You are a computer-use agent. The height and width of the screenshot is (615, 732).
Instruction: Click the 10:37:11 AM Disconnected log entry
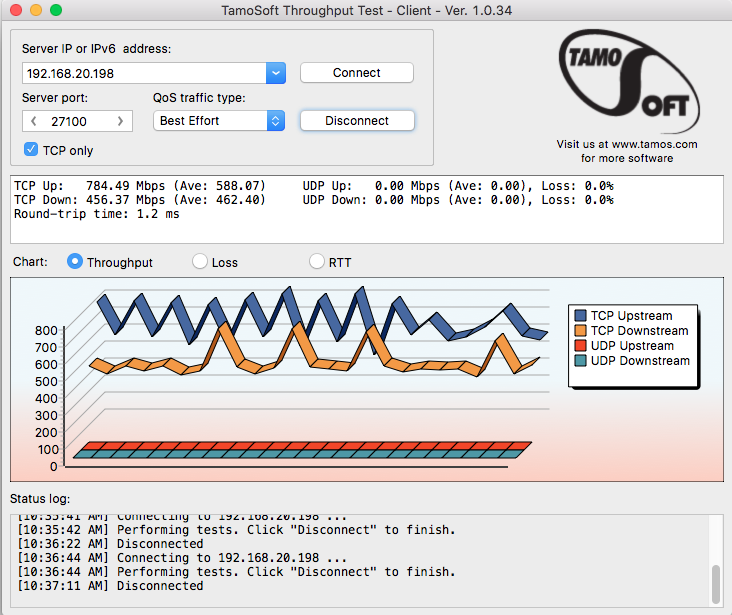(x=110, y=586)
